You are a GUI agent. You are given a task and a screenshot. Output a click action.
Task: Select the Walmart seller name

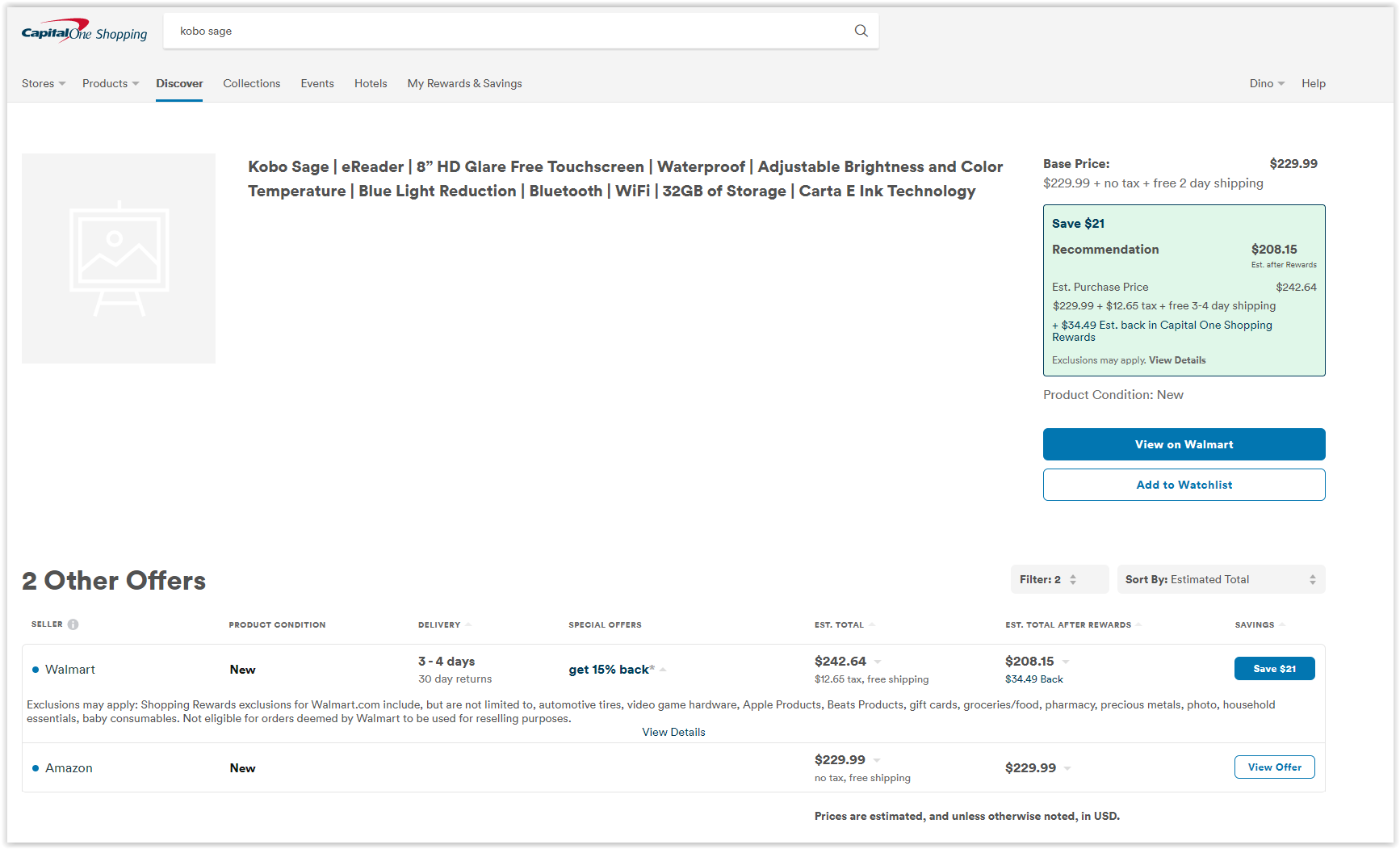coord(70,670)
